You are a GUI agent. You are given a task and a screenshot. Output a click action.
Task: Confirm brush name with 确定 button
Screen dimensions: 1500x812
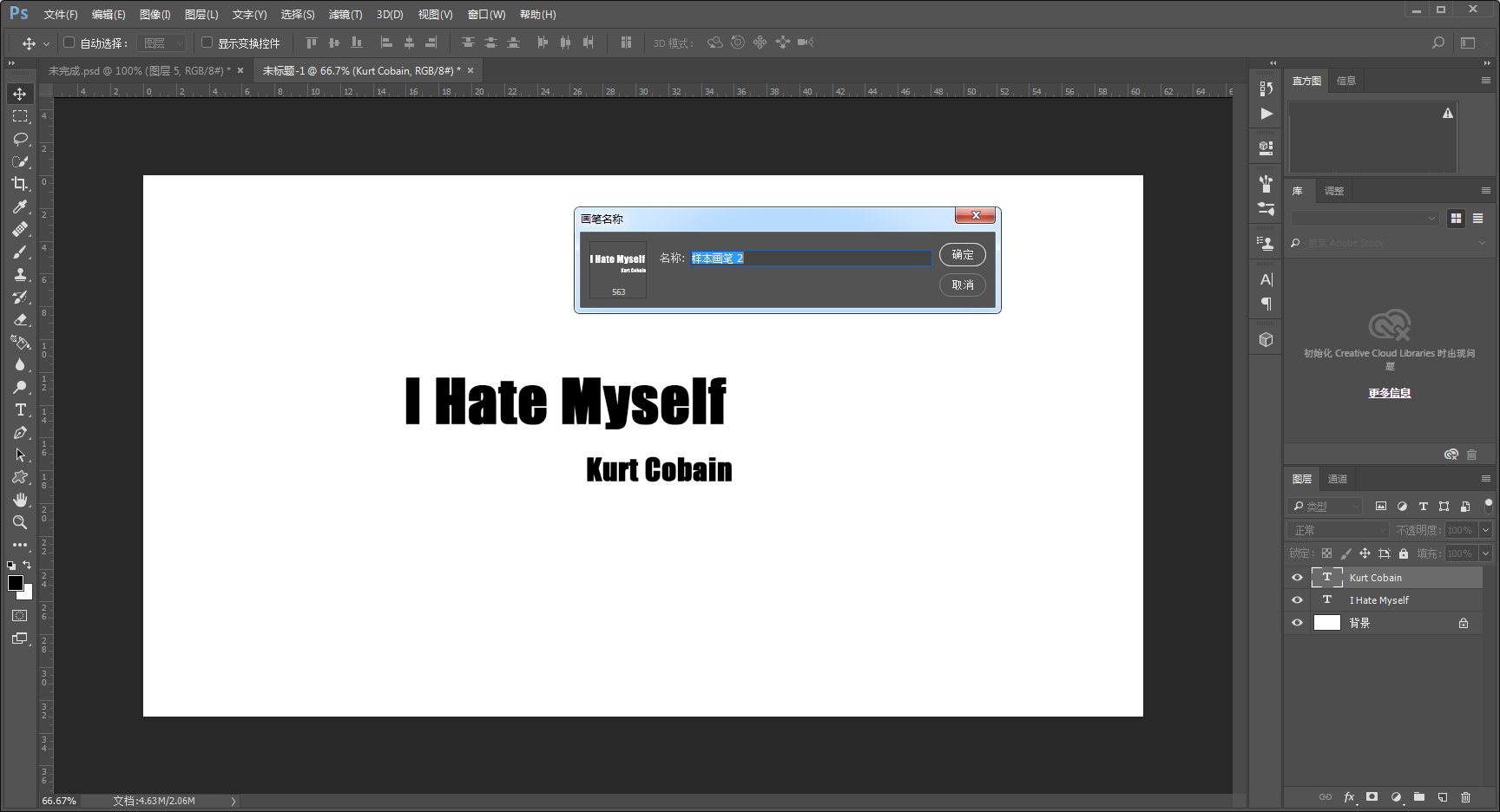[x=963, y=255]
